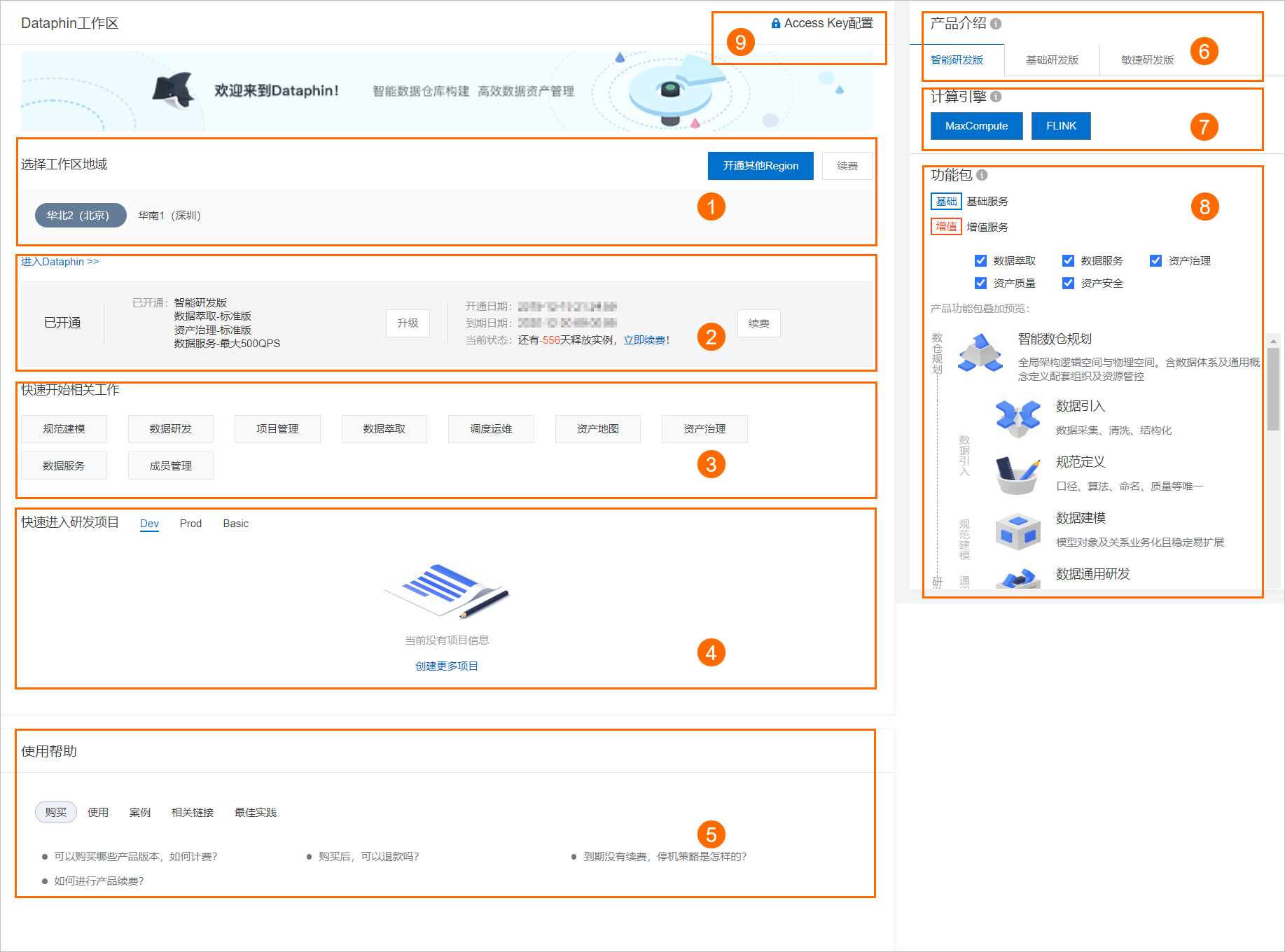Image resolution: width=1285 pixels, height=952 pixels.
Task: Click the Access Key配置 link
Action: (828, 23)
